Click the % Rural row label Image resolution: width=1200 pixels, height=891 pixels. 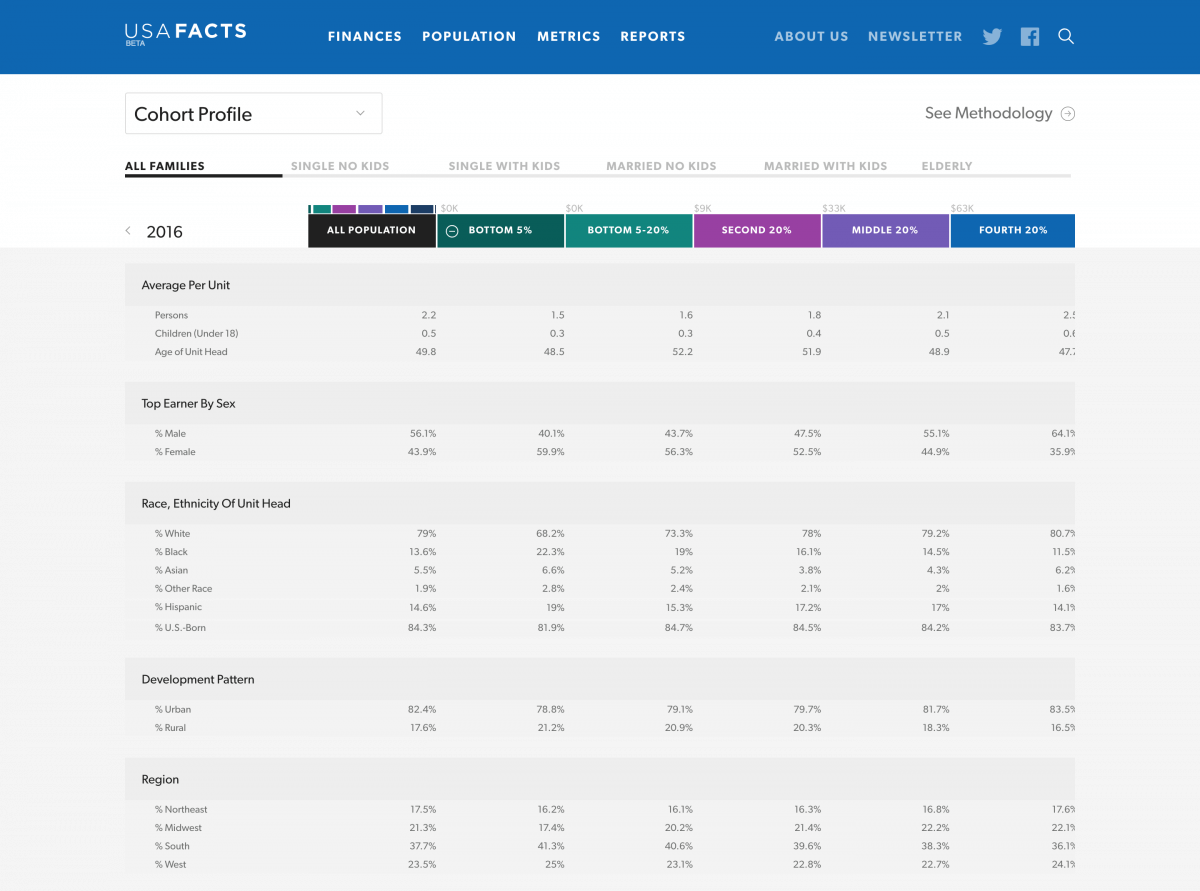(x=171, y=728)
